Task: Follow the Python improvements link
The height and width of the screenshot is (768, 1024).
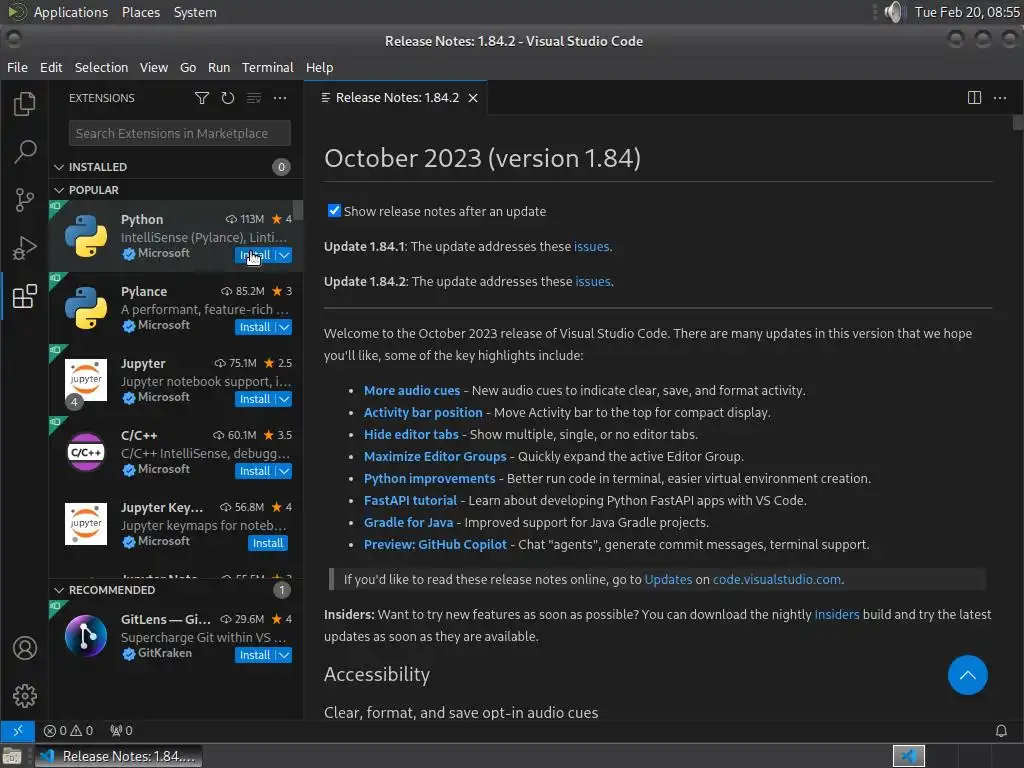Action: pyautogui.click(x=429, y=479)
